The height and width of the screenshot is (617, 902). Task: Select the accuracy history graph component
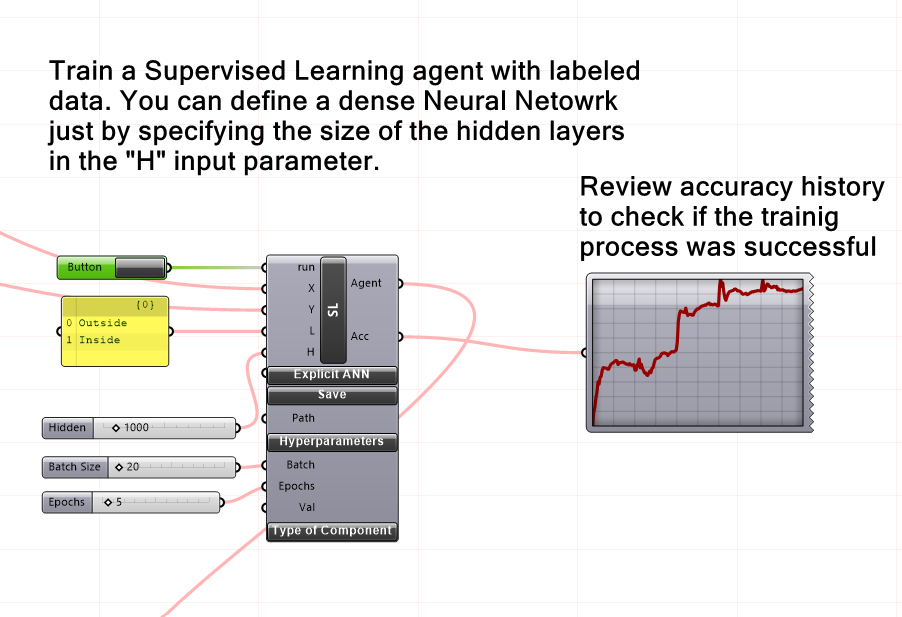pos(697,350)
